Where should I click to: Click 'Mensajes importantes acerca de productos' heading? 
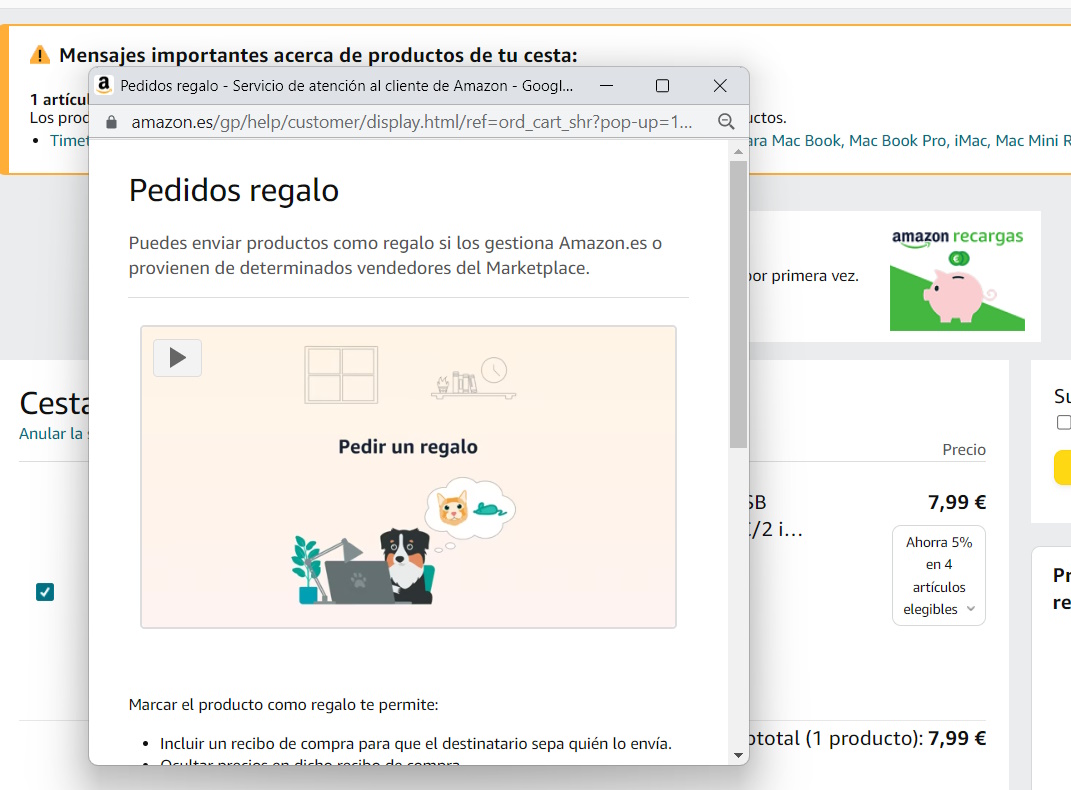point(318,55)
